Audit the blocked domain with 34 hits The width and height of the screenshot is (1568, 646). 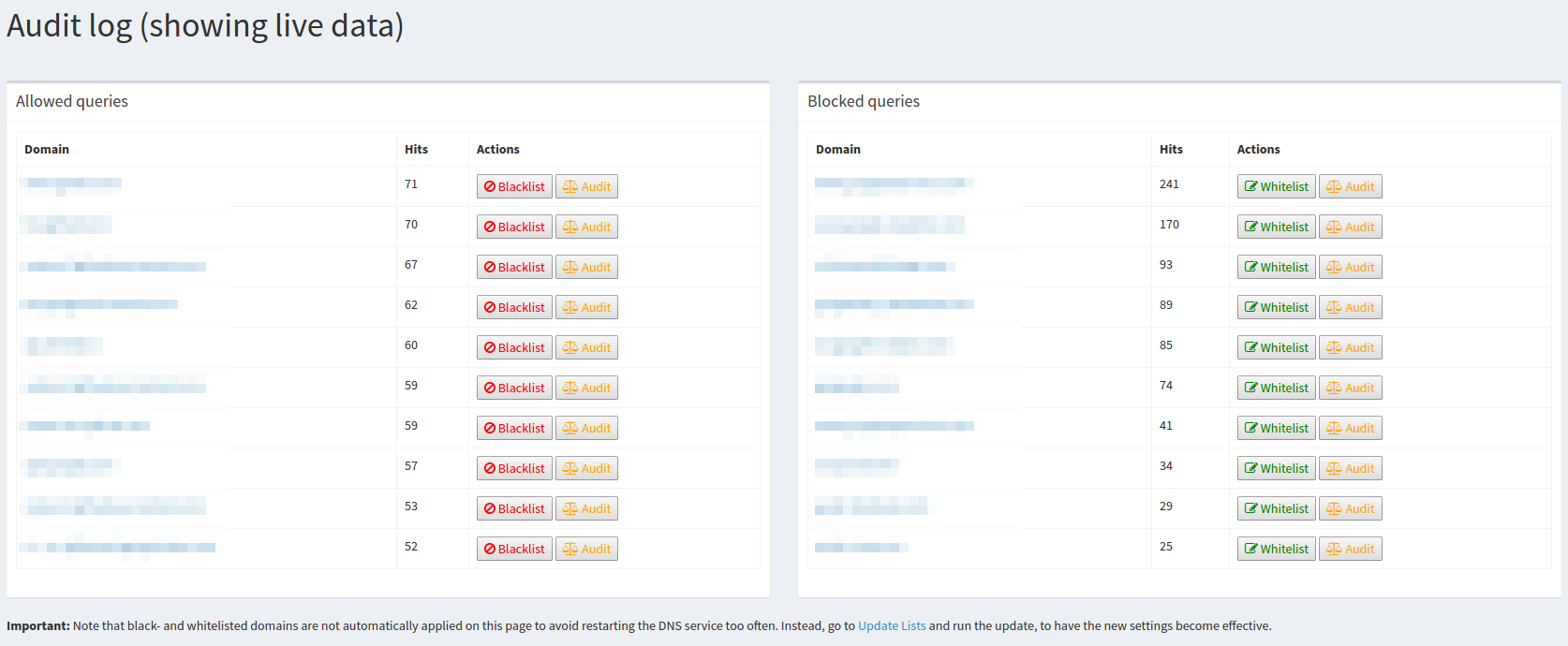pyautogui.click(x=1350, y=468)
